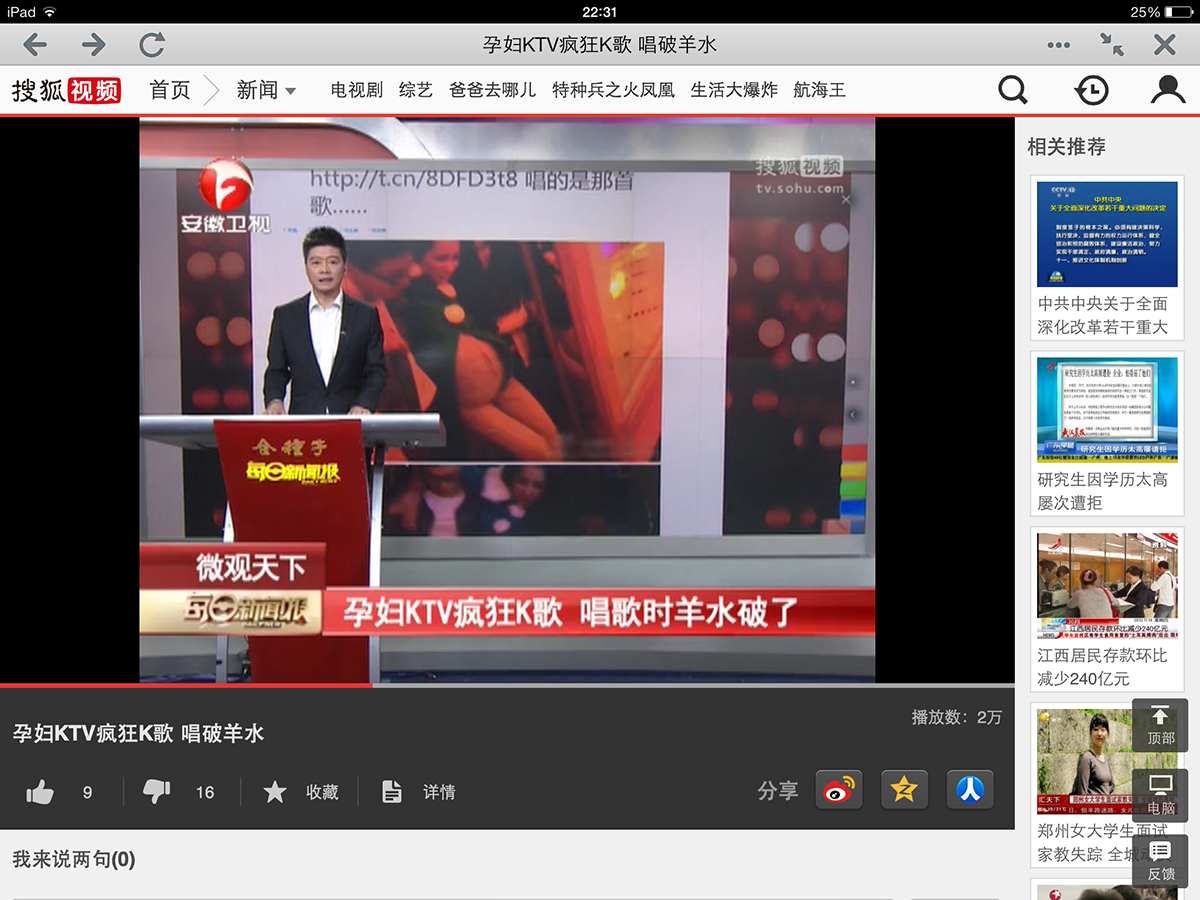The height and width of the screenshot is (900, 1200).
Task: Open the 研究生因学历太高屡次遭拒 title link
Action: [1102, 491]
